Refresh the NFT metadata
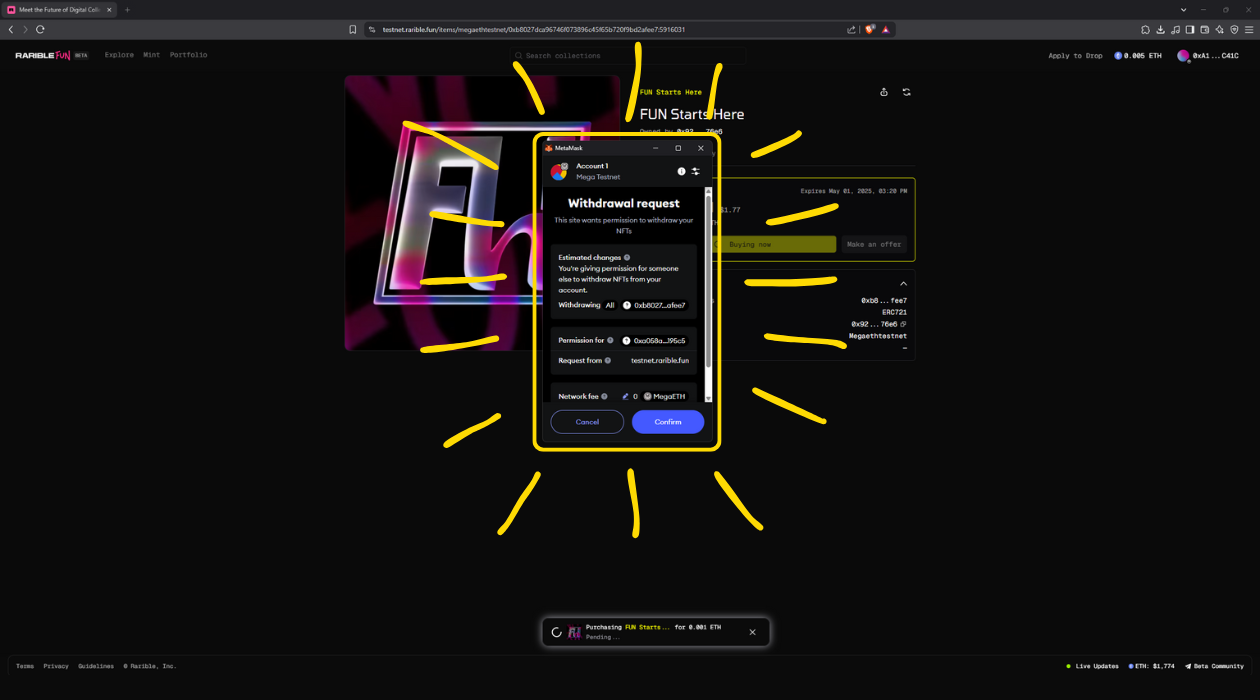The image size is (1260, 700). point(907,92)
